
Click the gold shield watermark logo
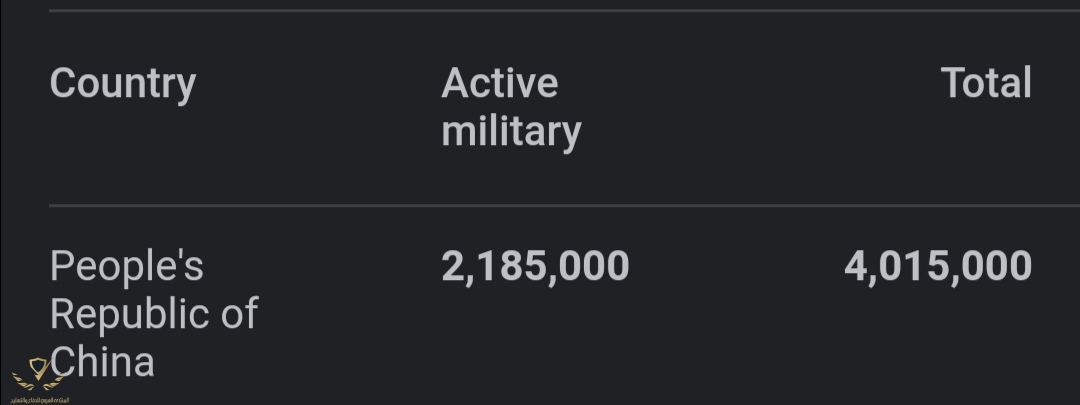(x=40, y=368)
